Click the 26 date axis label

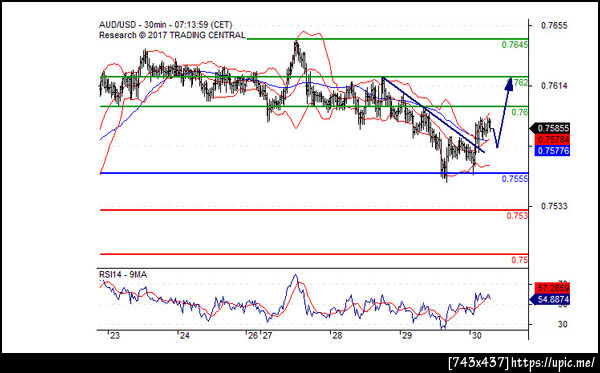point(253,336)
